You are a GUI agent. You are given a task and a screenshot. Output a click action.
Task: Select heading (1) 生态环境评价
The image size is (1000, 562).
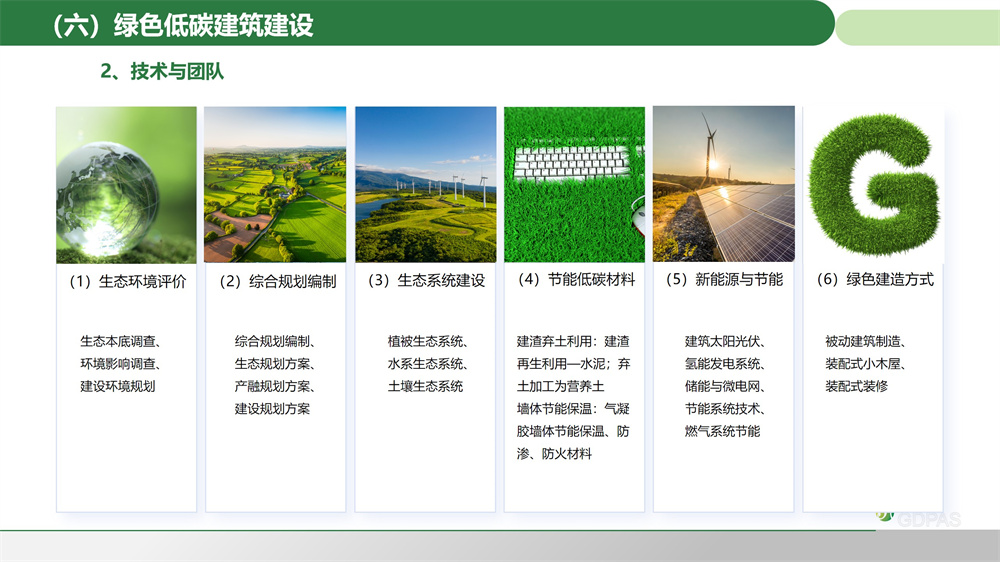126,281
